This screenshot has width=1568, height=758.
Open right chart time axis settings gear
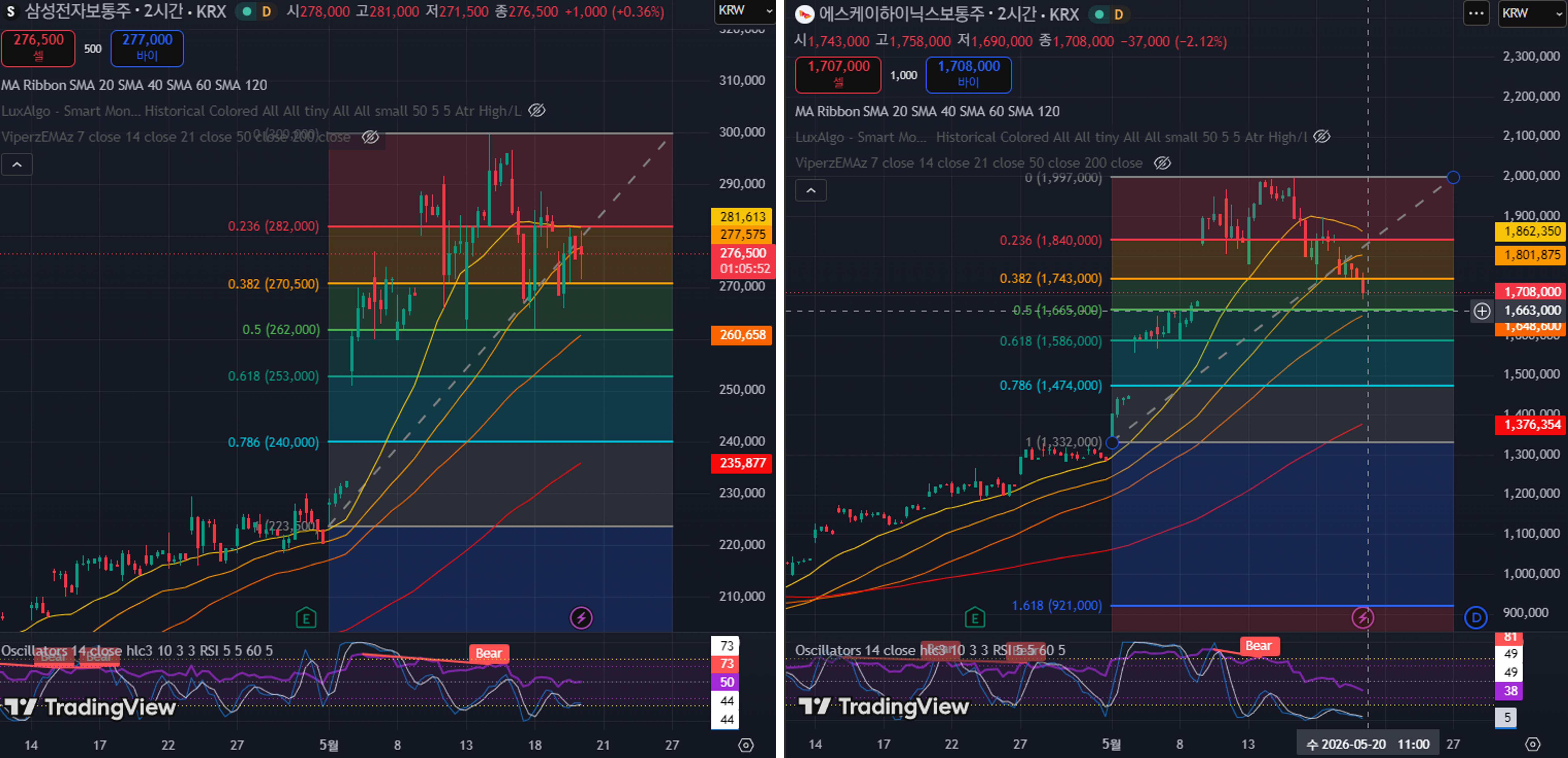[1533, 744]
